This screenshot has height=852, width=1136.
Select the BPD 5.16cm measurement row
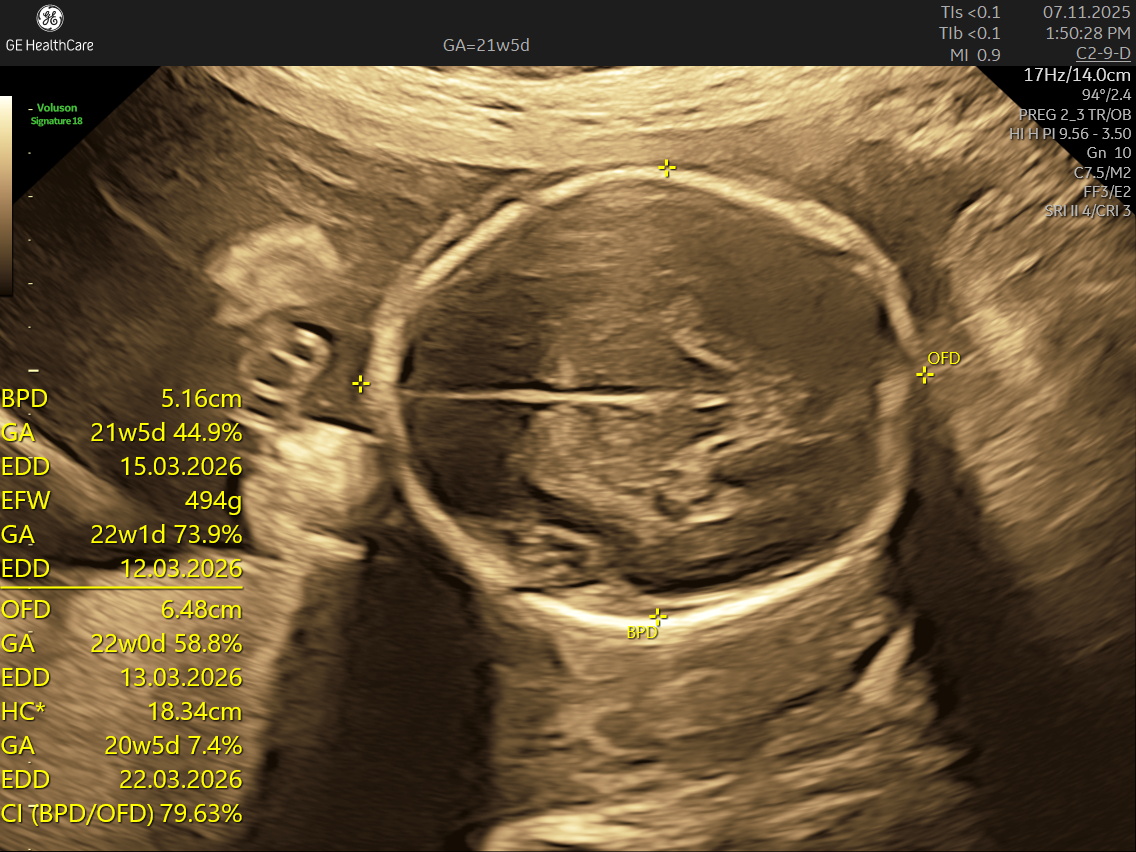tap(122, 399)
